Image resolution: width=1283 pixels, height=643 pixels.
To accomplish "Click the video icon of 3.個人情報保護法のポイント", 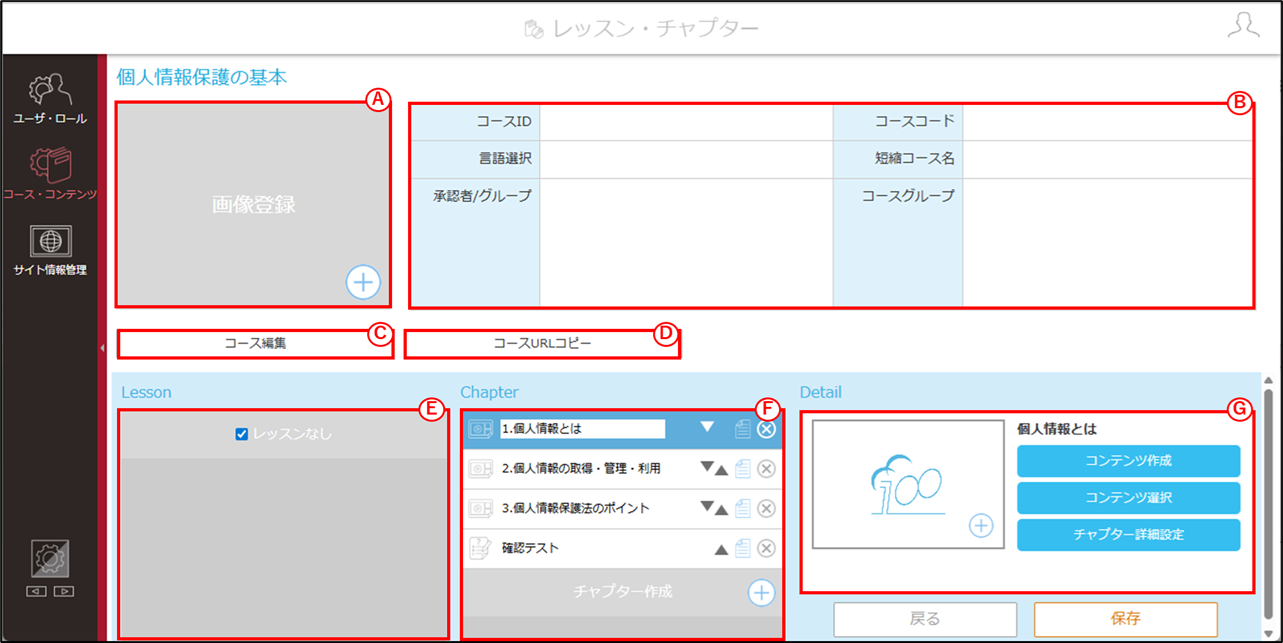I will coord(481,508).
